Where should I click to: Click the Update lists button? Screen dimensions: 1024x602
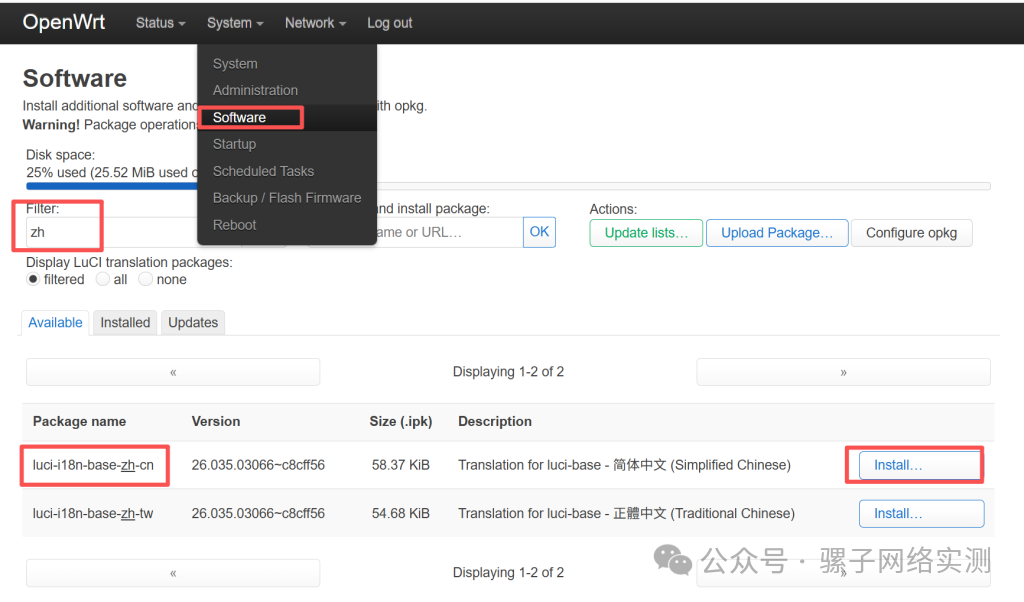(x=645, y=232)
